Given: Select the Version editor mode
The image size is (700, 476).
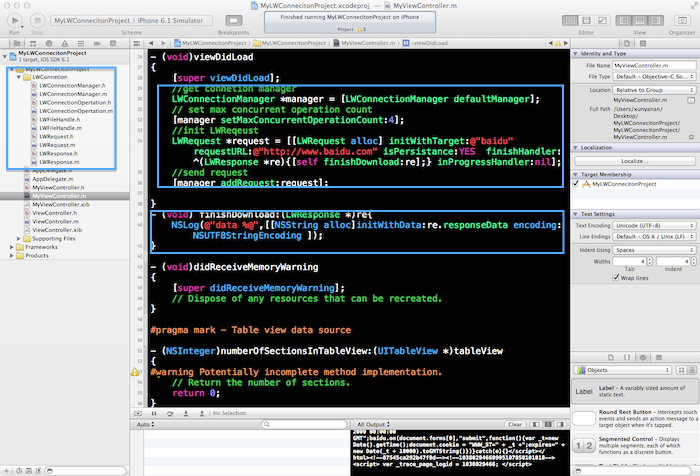Looking at the screenshot, I should (602, 21).
